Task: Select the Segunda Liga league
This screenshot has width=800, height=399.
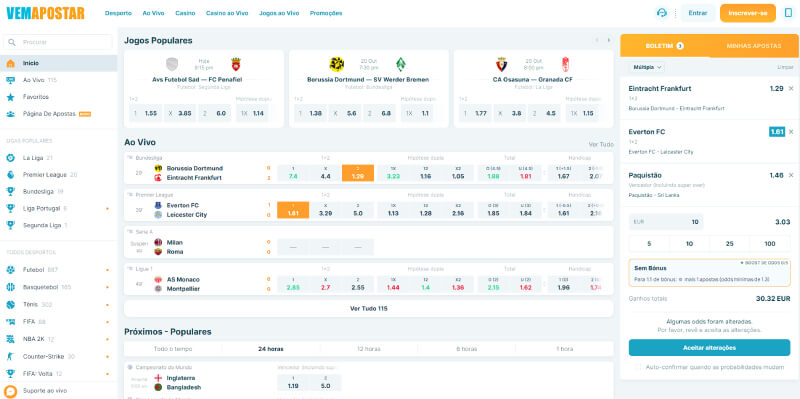Action: 59,225
